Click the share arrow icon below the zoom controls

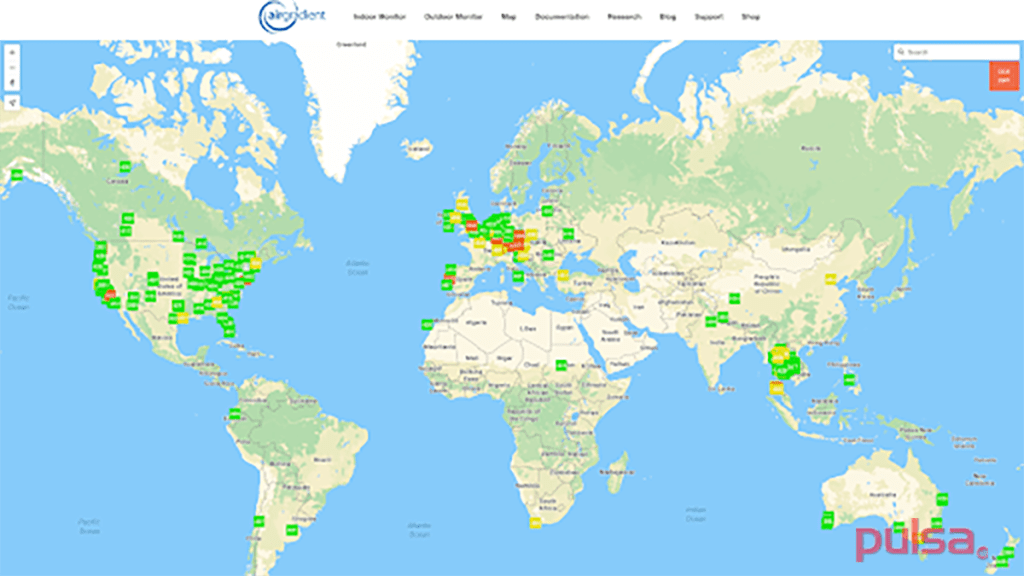(x=11, y=102)
